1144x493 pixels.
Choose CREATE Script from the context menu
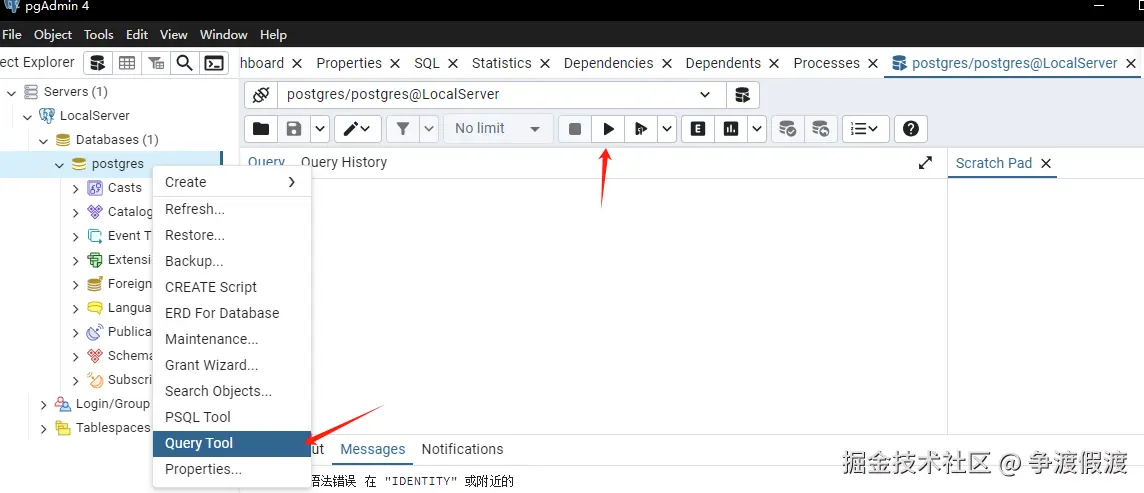pyautogui.click(x=231, y=287)
